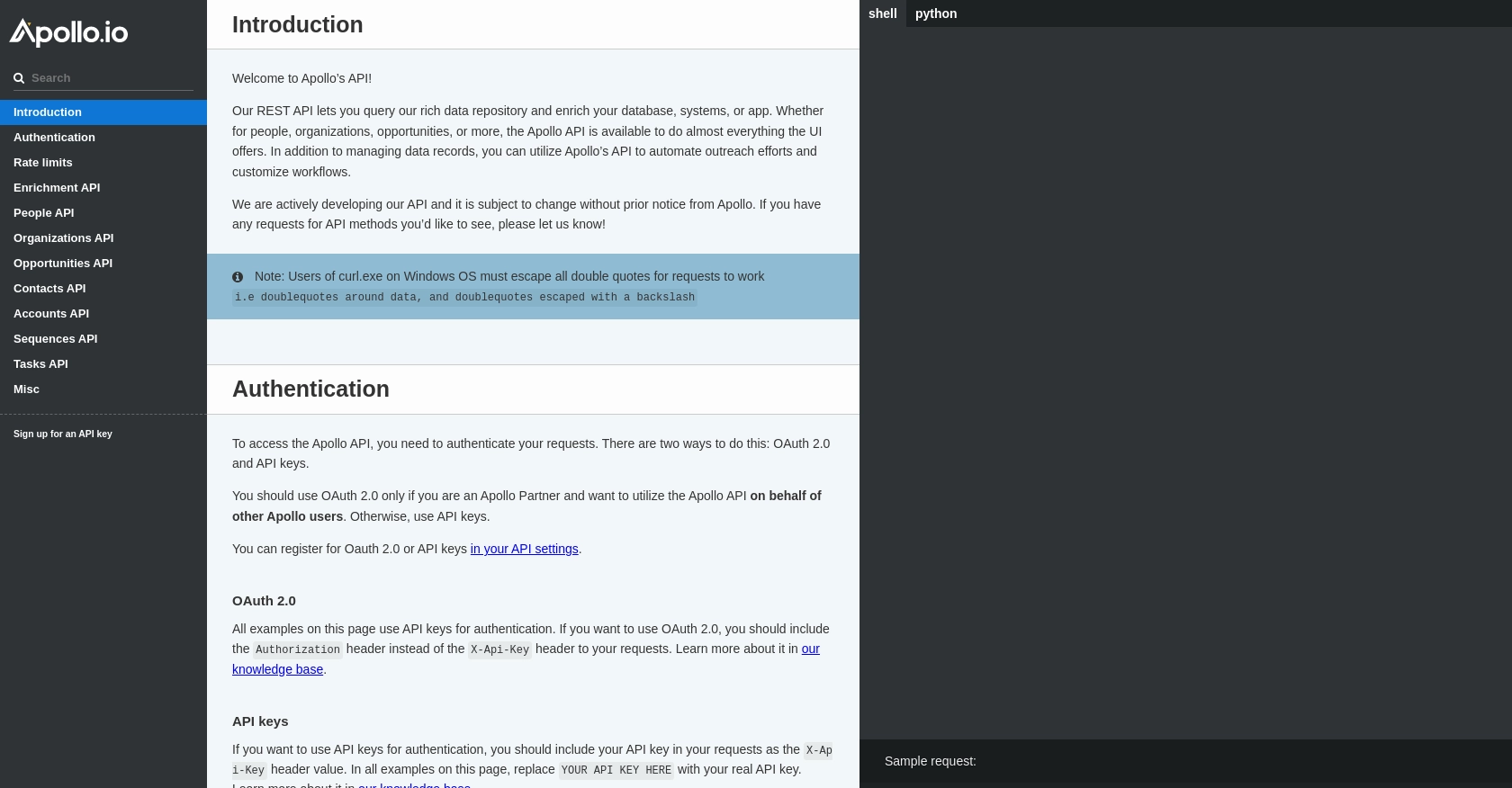Open Tasks API sidebar item

pos(103,364)
